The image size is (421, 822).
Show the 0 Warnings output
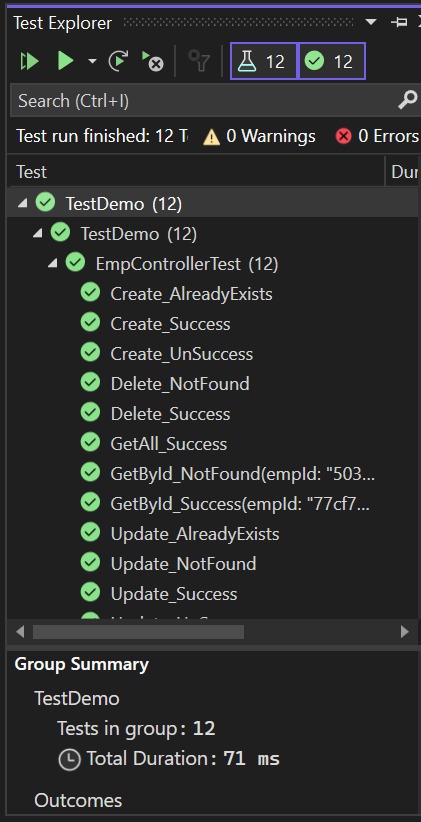pos(260,136)
